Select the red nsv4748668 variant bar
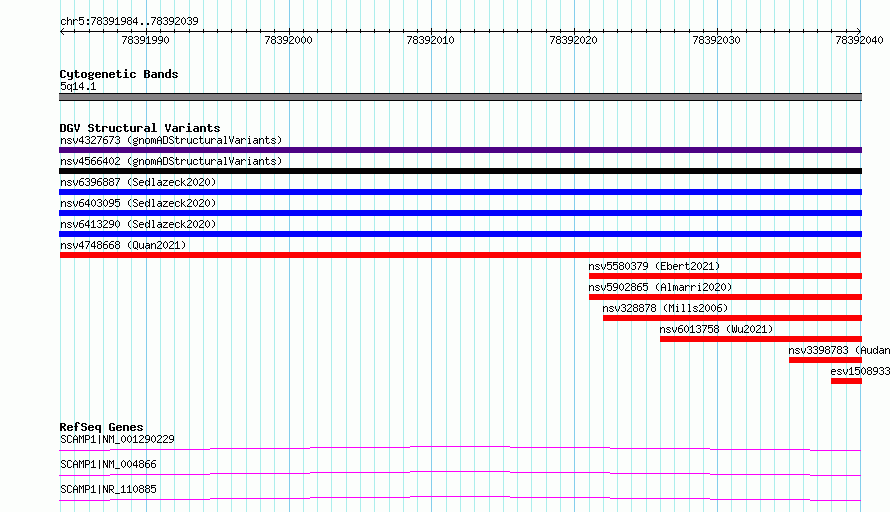 click(x=460, y=255)
